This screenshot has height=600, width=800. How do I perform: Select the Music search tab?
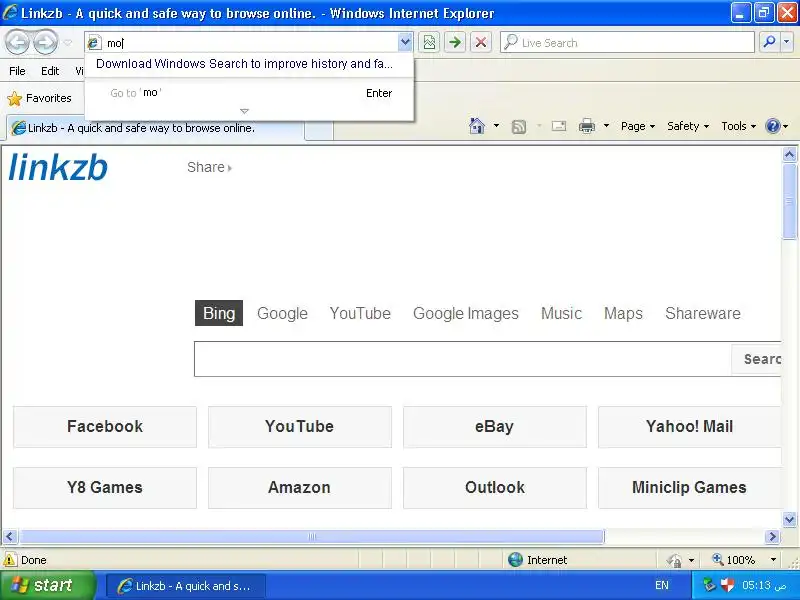point(561,313)
